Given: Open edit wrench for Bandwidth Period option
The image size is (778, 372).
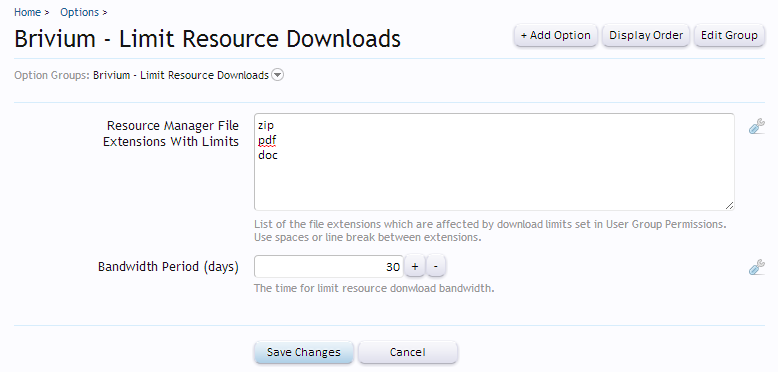Looking at the screenshot, I should [x=756, y=267].
